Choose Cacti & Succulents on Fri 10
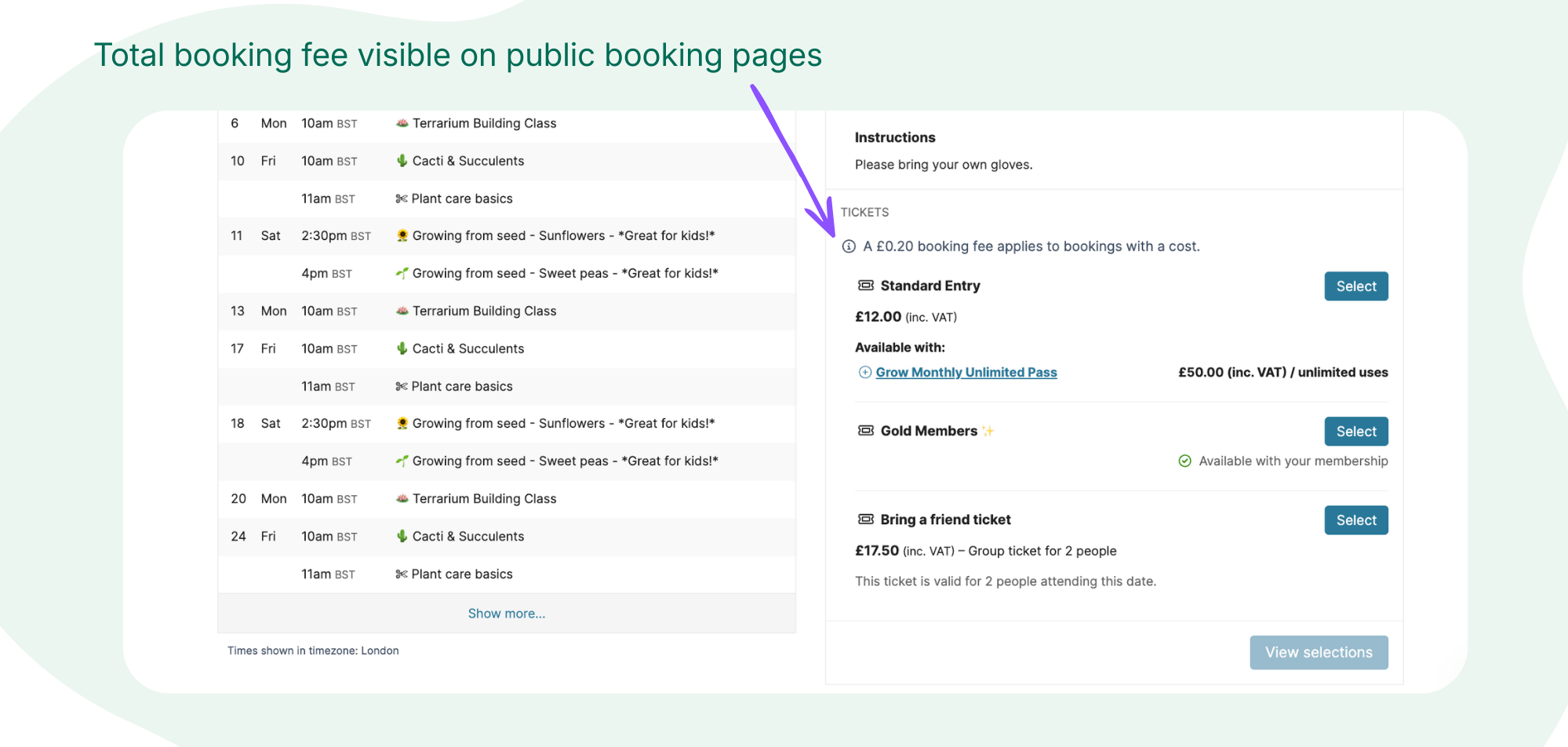 click(467, 161)
